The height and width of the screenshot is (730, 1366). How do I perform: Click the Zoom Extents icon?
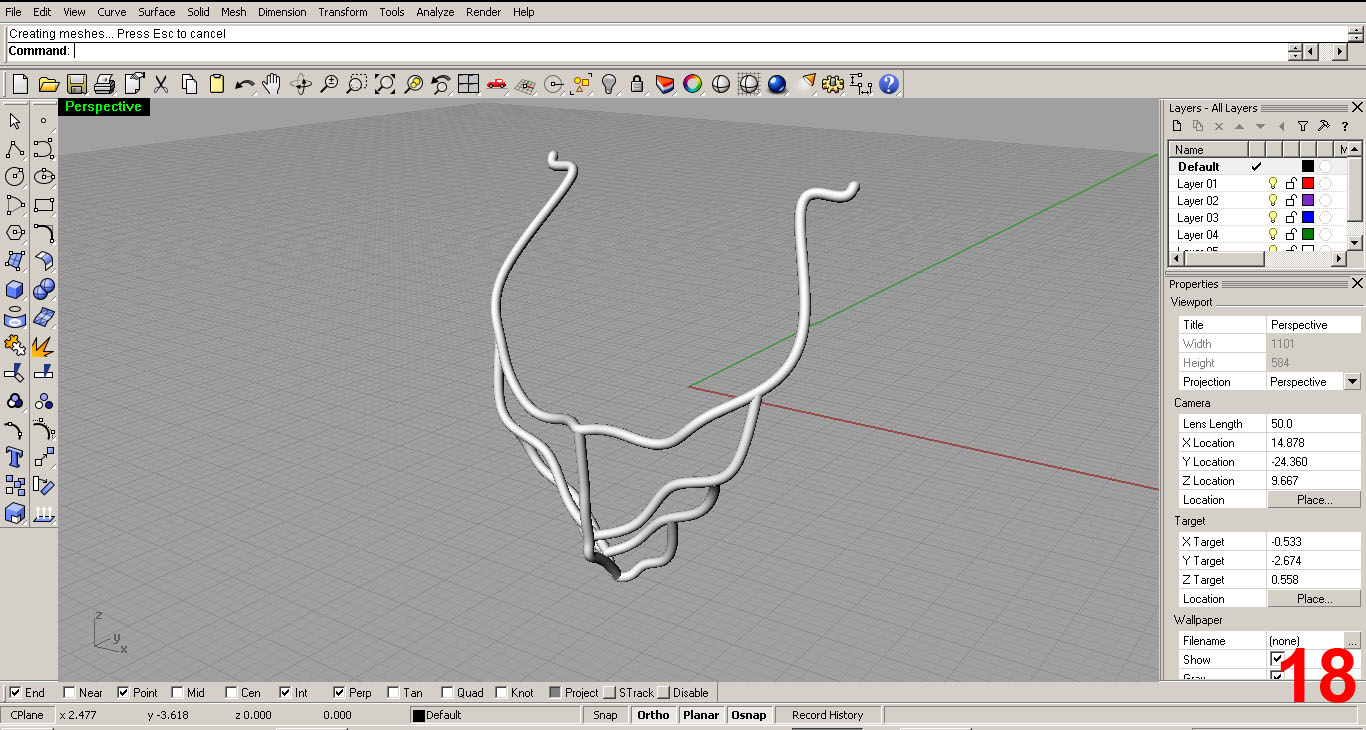(384, 84)
